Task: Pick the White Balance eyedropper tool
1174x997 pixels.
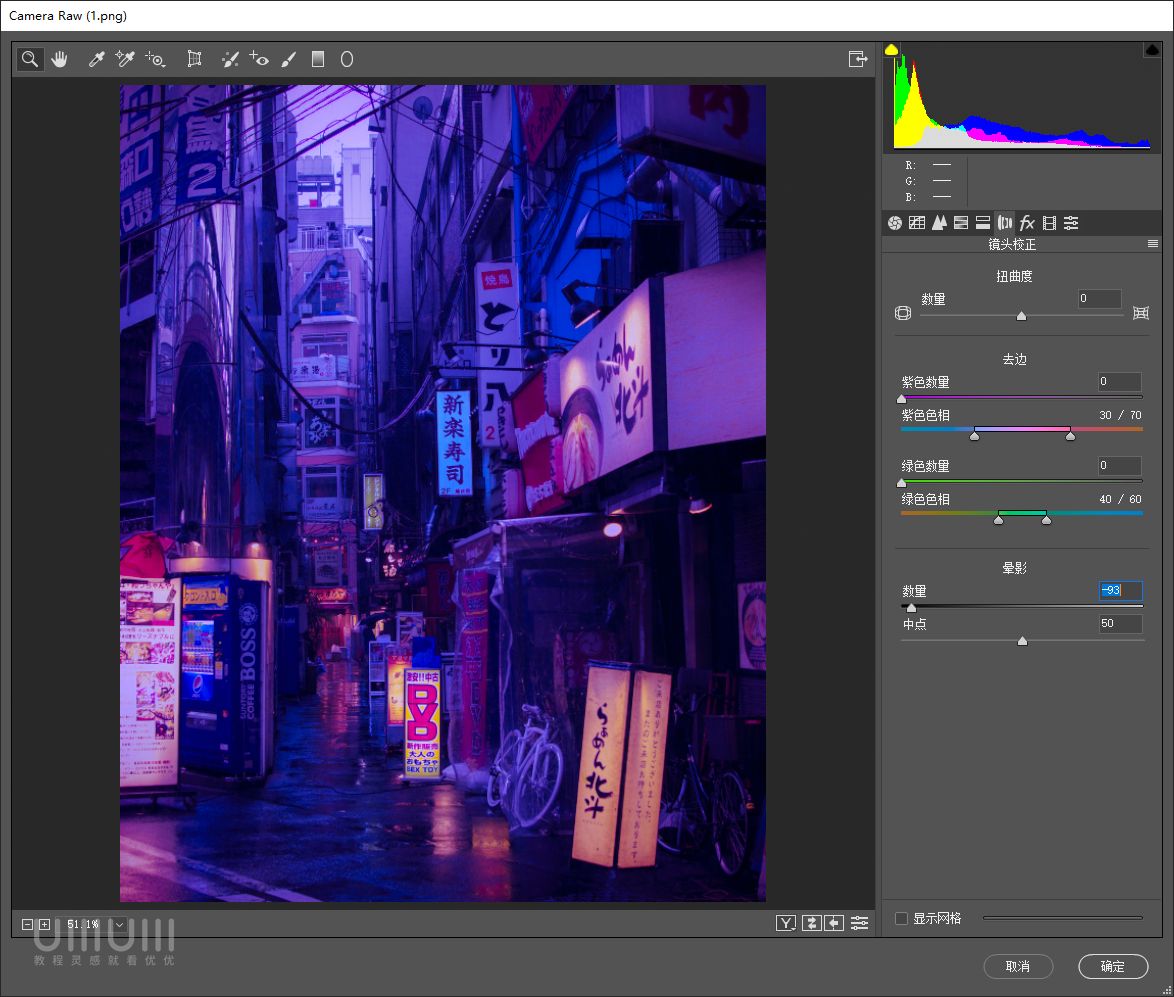Action: click(96, 59)
